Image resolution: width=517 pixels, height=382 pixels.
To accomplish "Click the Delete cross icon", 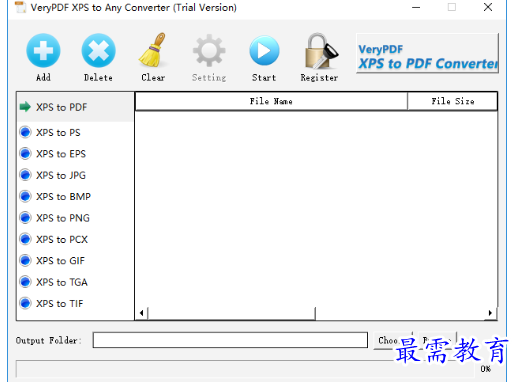I will pyautogui.click(x=98, y=51).
